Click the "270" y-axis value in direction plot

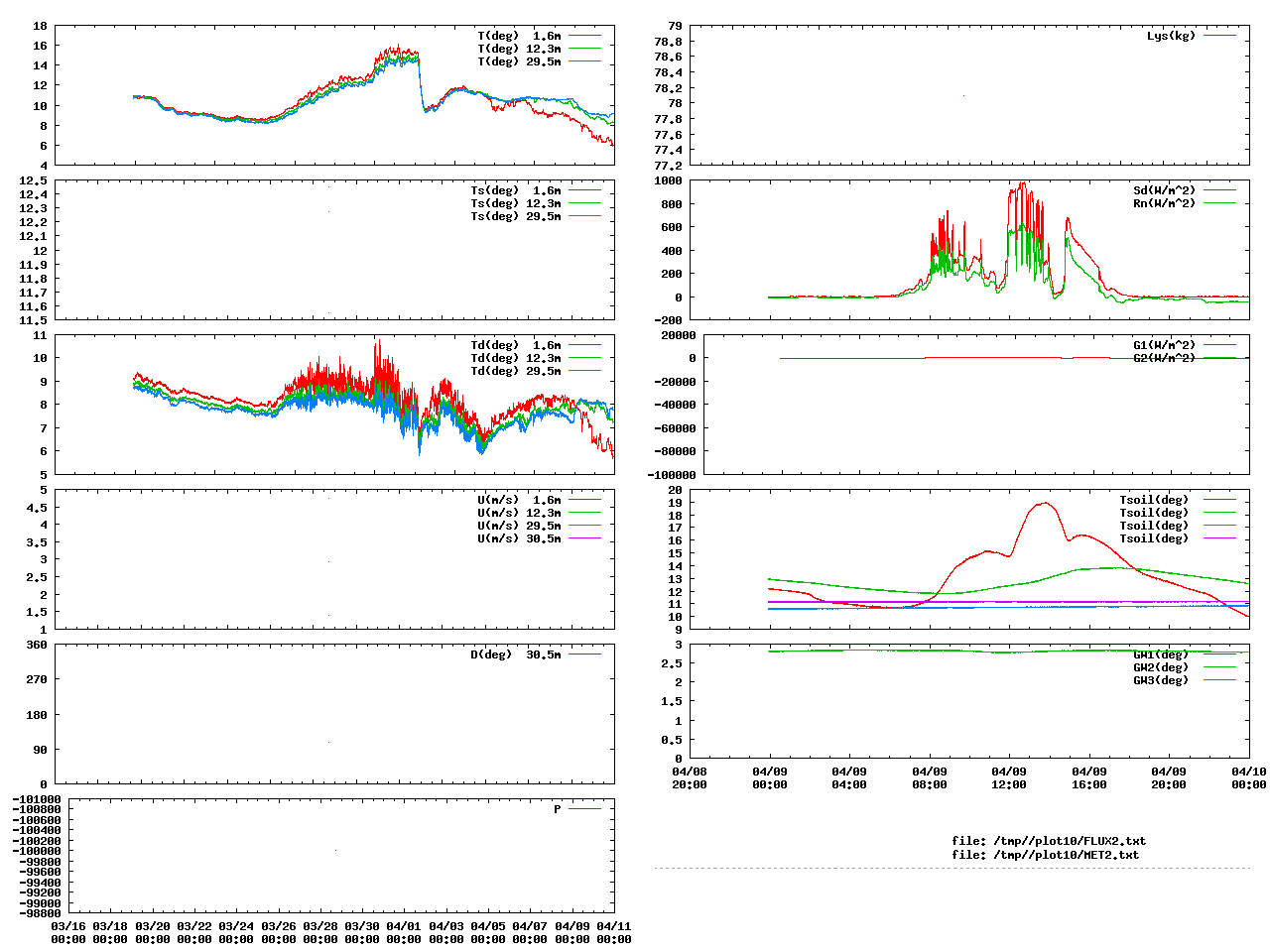(x=37, y=679)
